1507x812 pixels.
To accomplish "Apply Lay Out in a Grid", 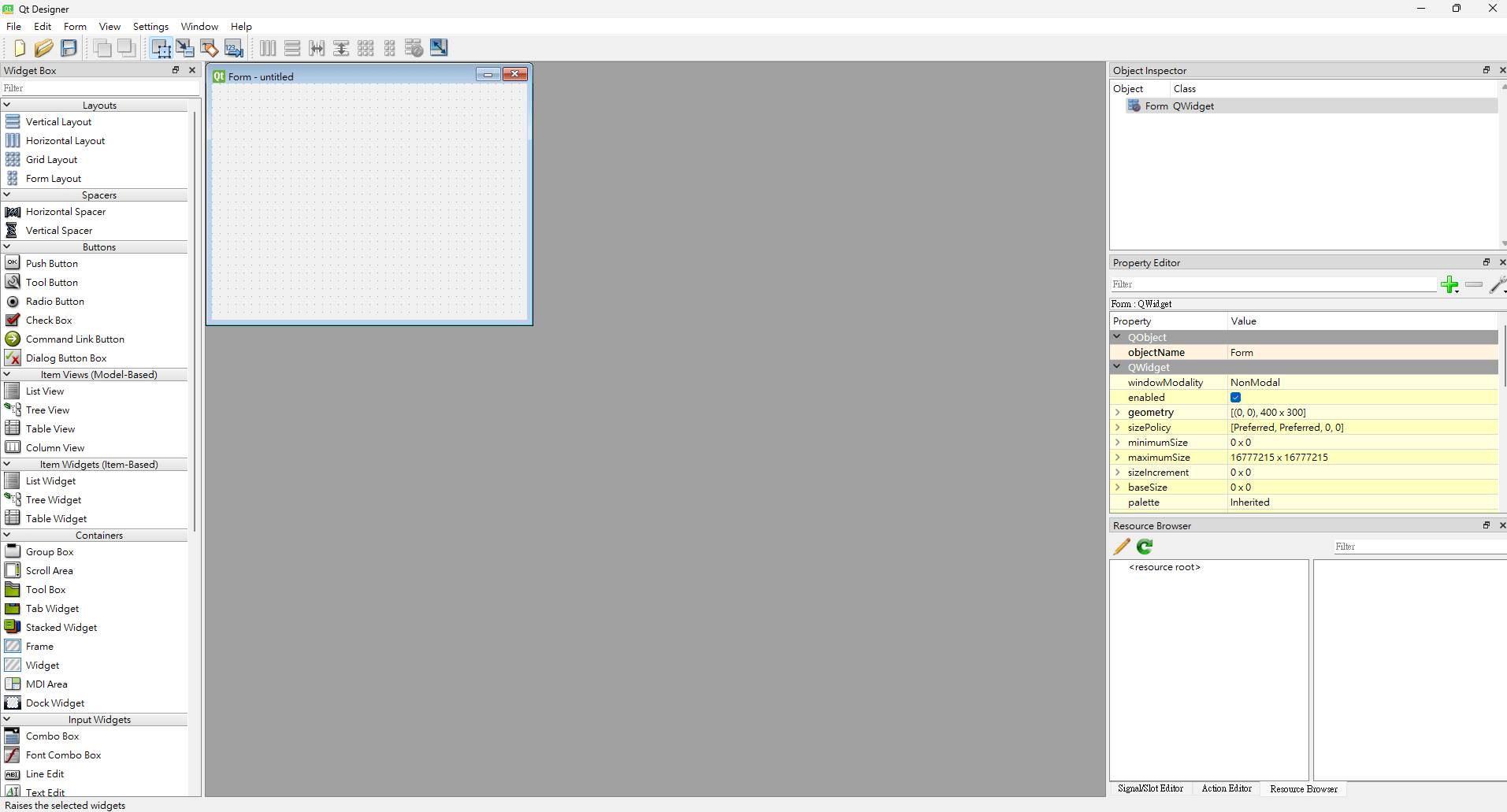I will point(366,48).
